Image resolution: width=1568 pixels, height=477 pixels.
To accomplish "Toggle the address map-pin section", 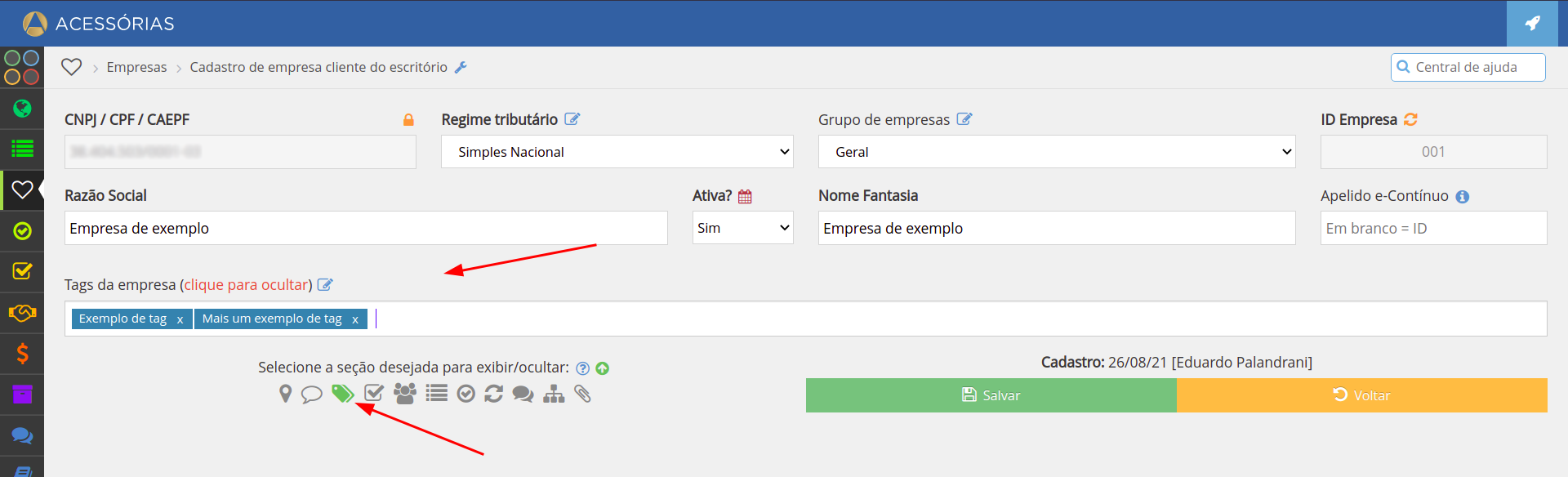I will 285,394.
